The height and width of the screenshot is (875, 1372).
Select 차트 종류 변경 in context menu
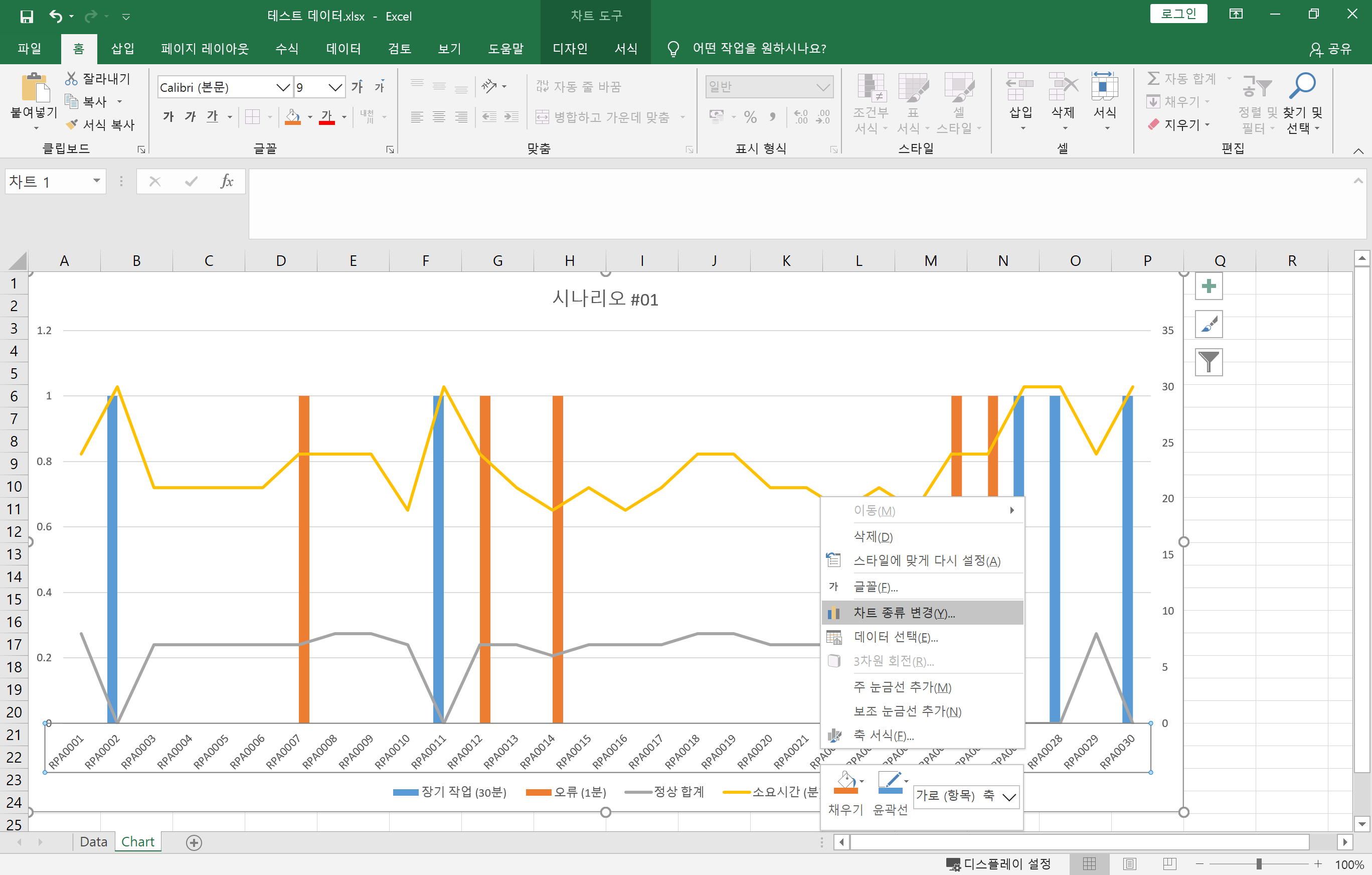click(904, 613)
